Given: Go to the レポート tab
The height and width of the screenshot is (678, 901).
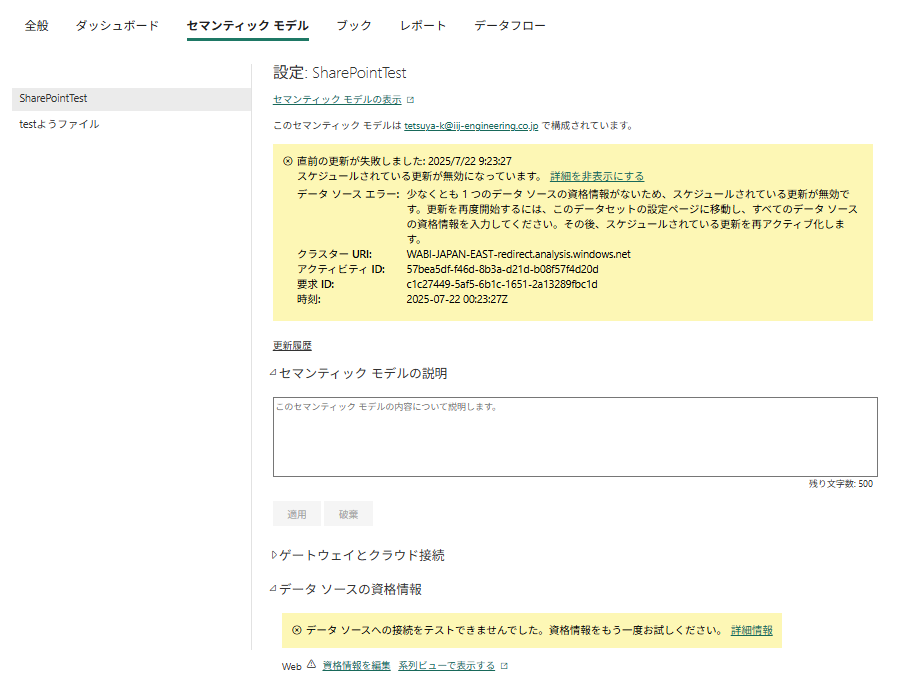Looking at the screenshot, I should coord(423,26).
